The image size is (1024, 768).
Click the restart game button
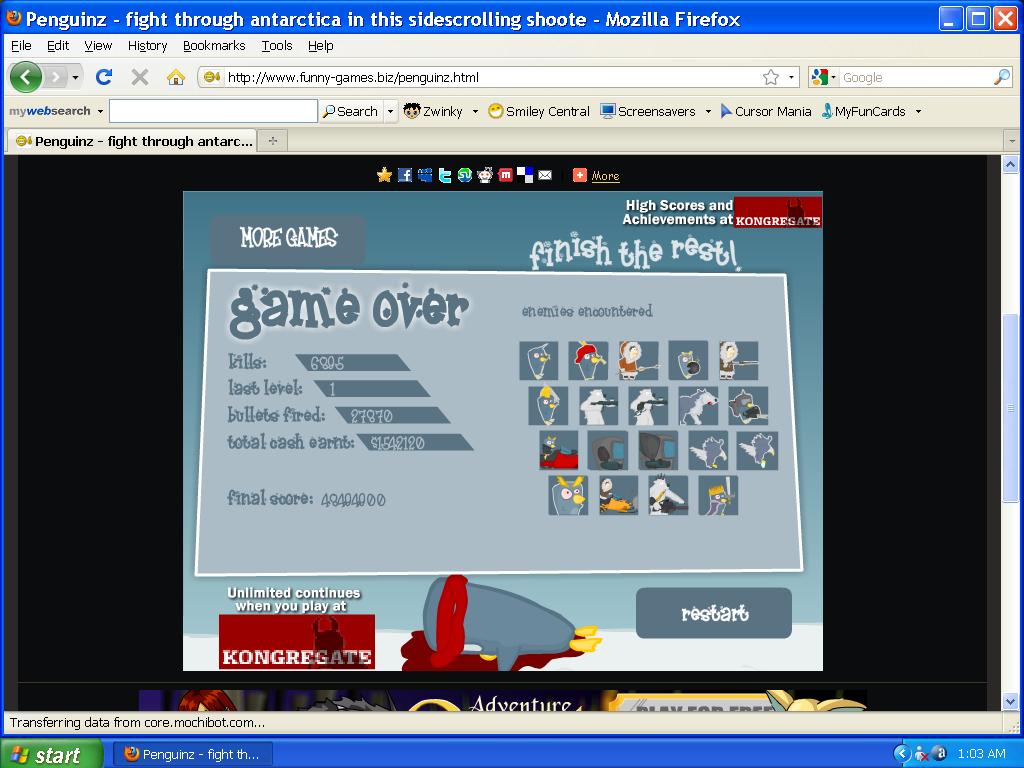[x=714, y=613]
